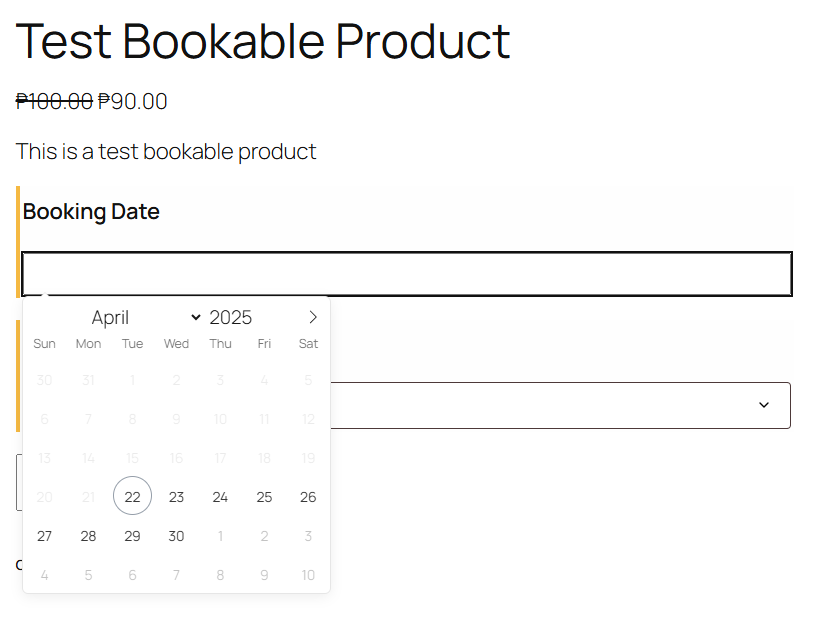The height and width of the screenshot is (617, 816).
Task: Click the ₱90.00 sale price
Action: (133, 102)
